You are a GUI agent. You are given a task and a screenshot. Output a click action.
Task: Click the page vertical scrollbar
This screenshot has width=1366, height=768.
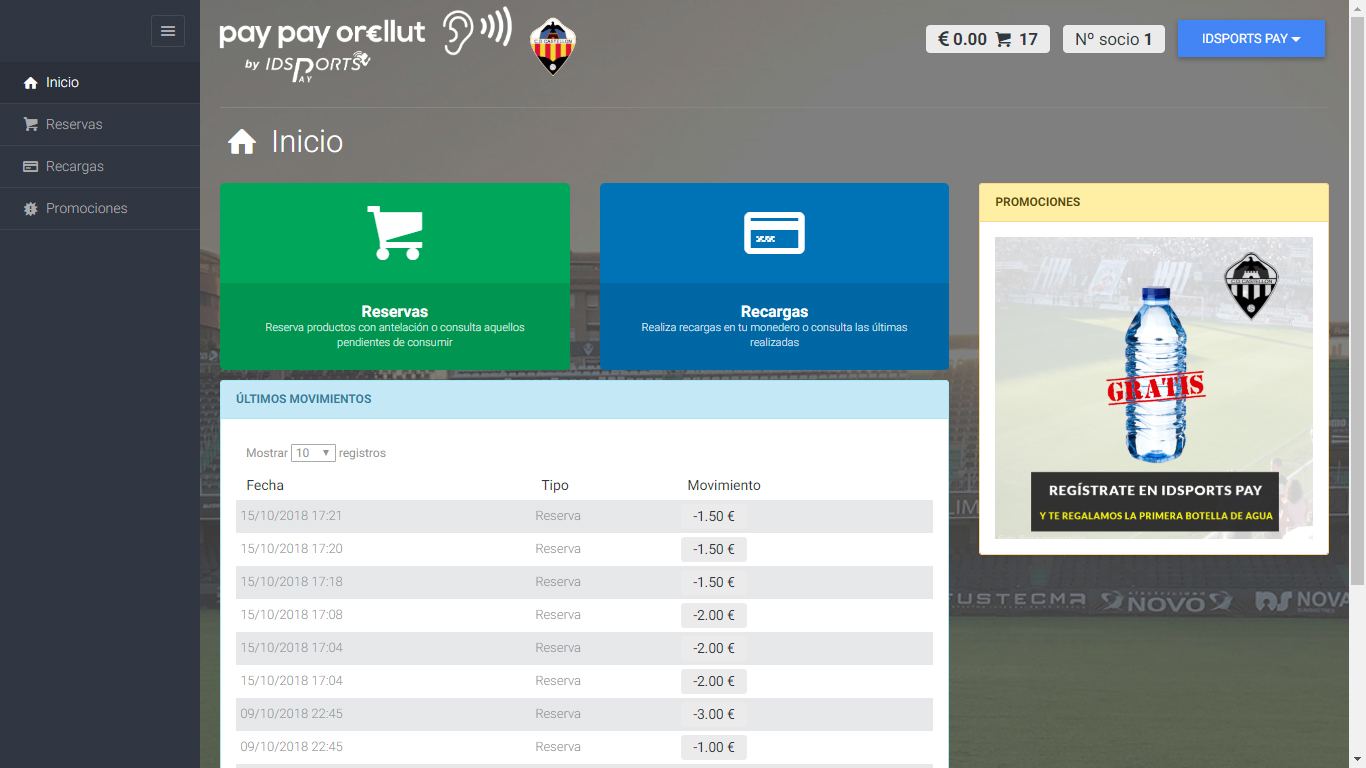1357,300
